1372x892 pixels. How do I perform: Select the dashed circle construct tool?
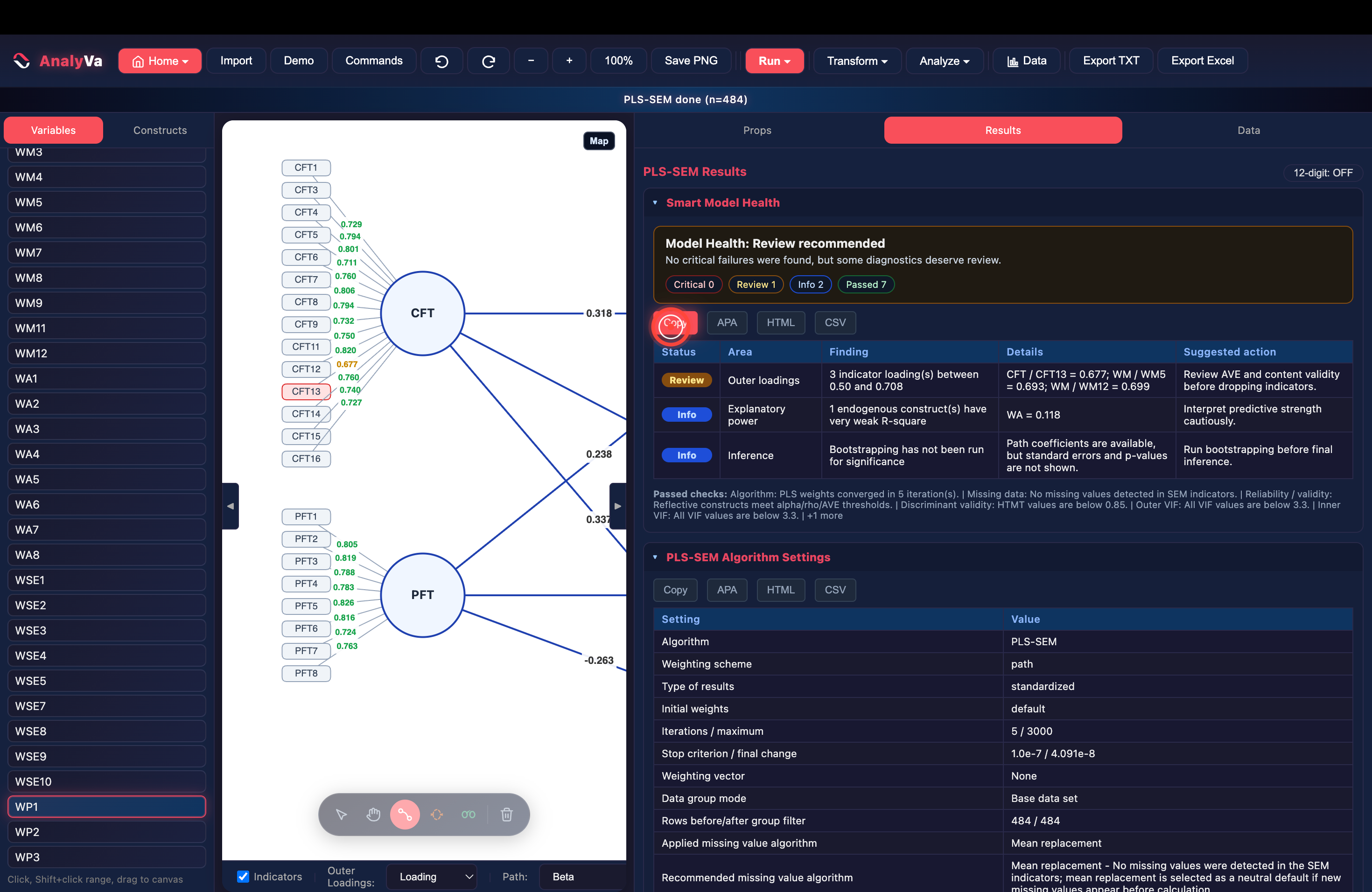(436, 814)
